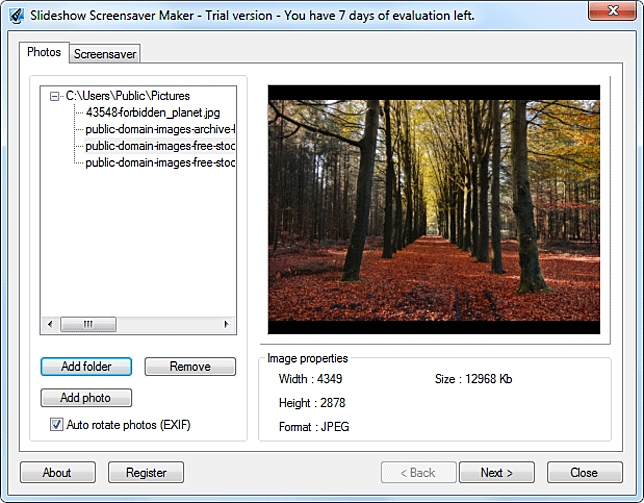Click the Width : 4349 value
The height and width of the screenshot is (503, 644).
[310, 379]
